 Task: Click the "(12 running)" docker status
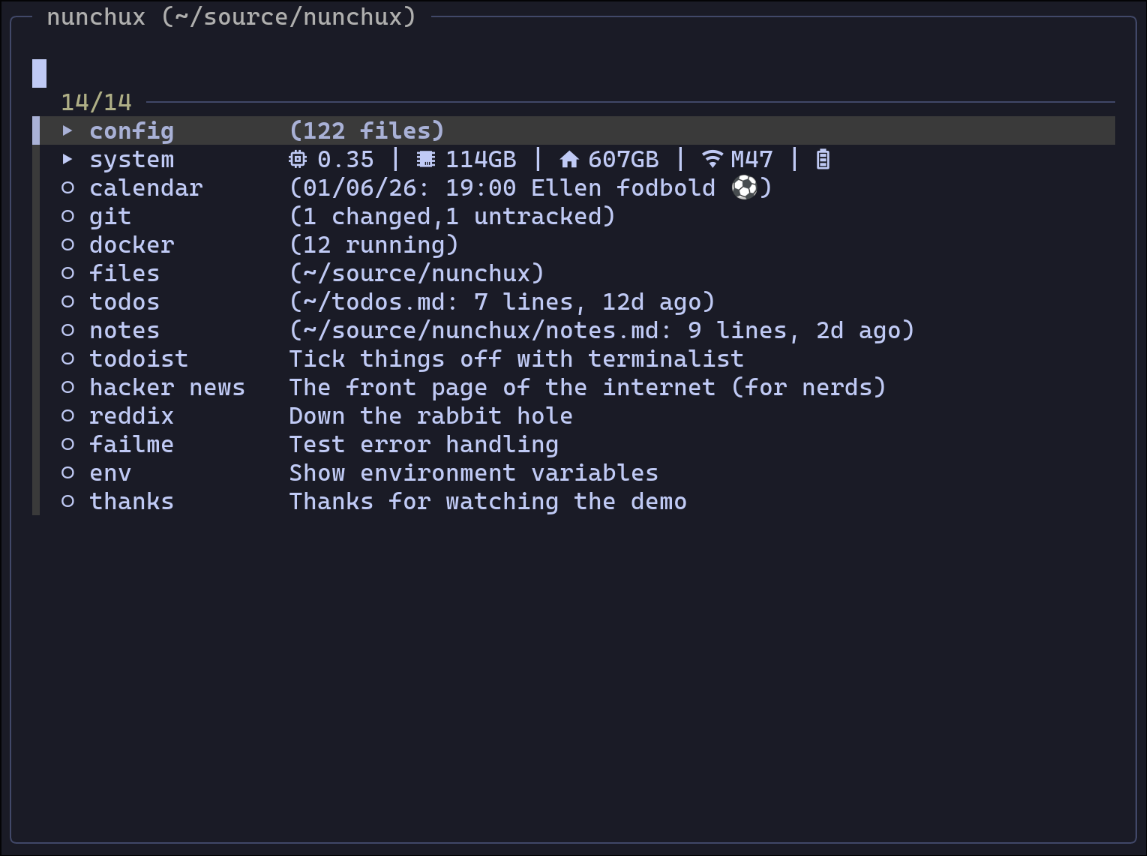(x=374, y=245)
